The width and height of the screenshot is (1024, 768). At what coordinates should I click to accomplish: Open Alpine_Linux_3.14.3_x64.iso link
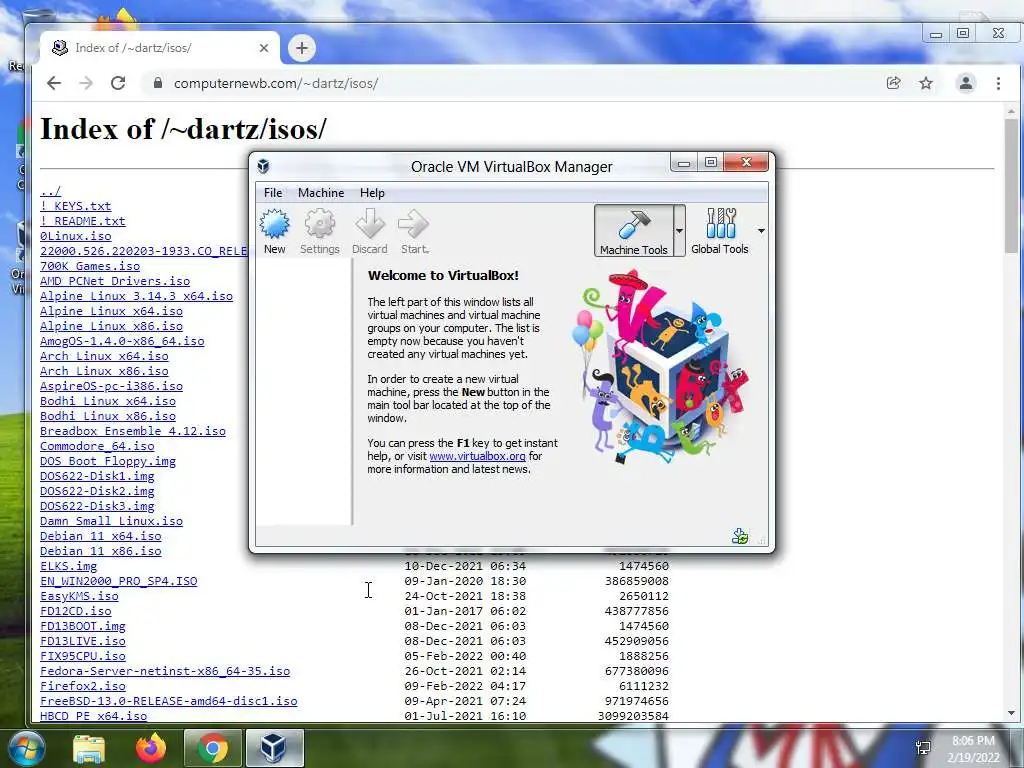coord(136,296)
